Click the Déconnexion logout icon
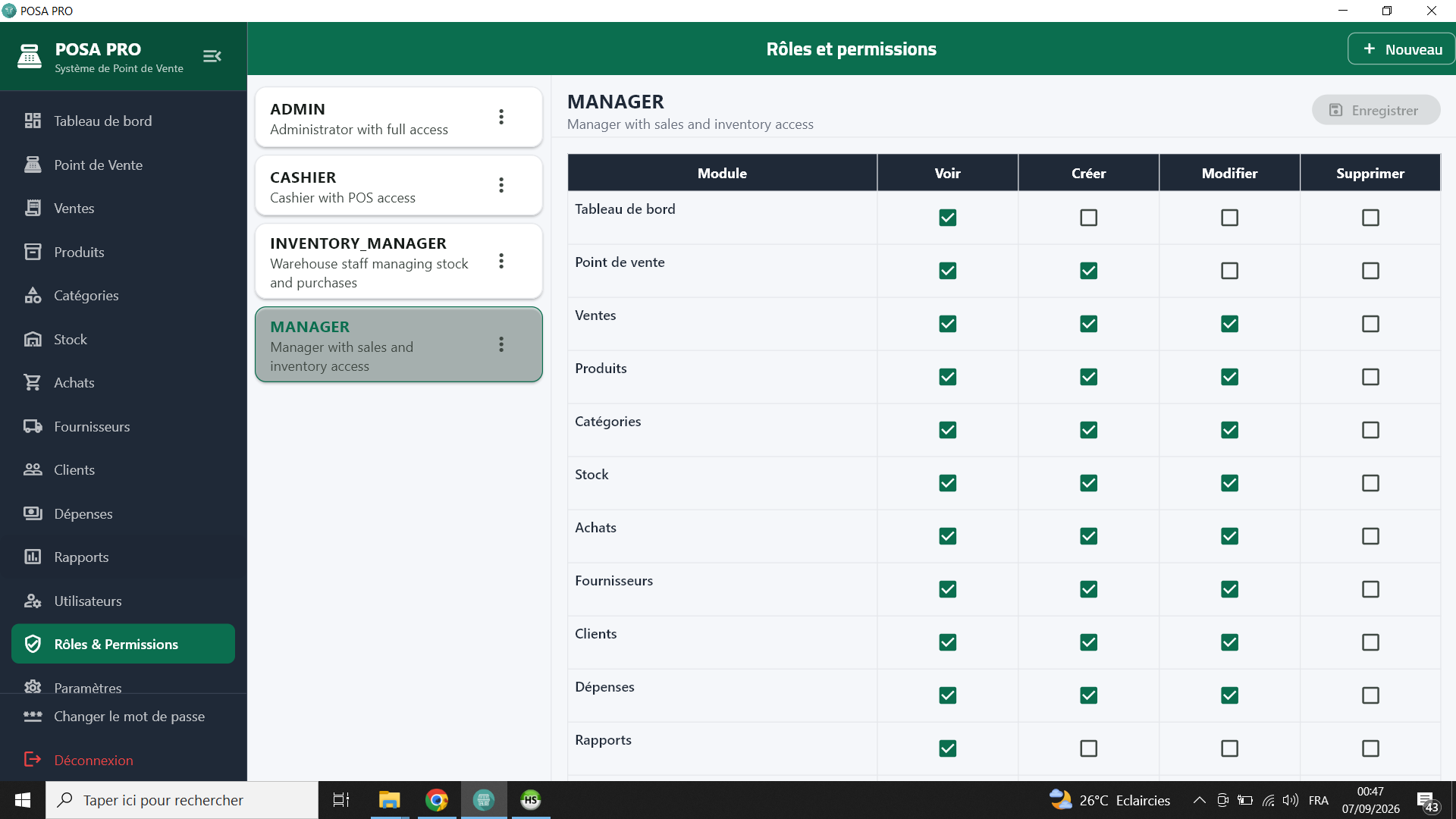1456x819 pixels. 33,759
